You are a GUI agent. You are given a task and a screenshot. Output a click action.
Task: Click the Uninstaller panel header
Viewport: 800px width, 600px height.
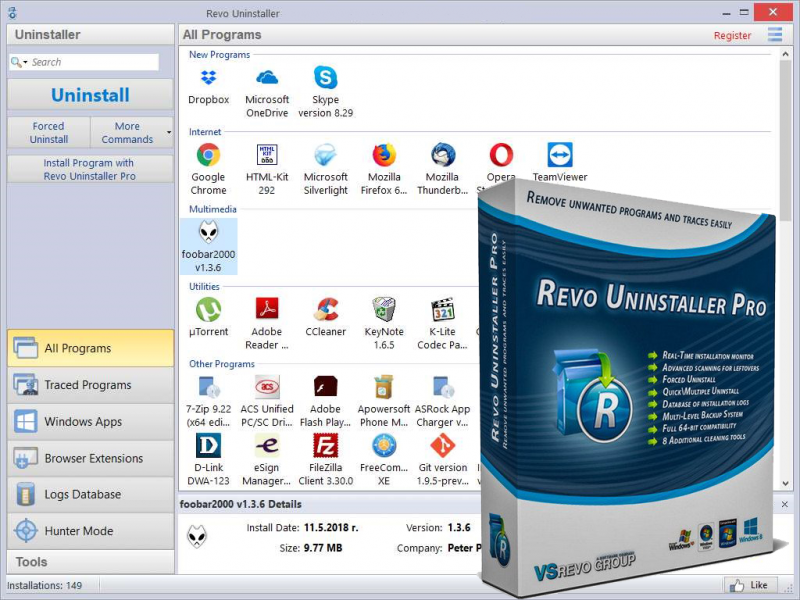tap(90, 35)
